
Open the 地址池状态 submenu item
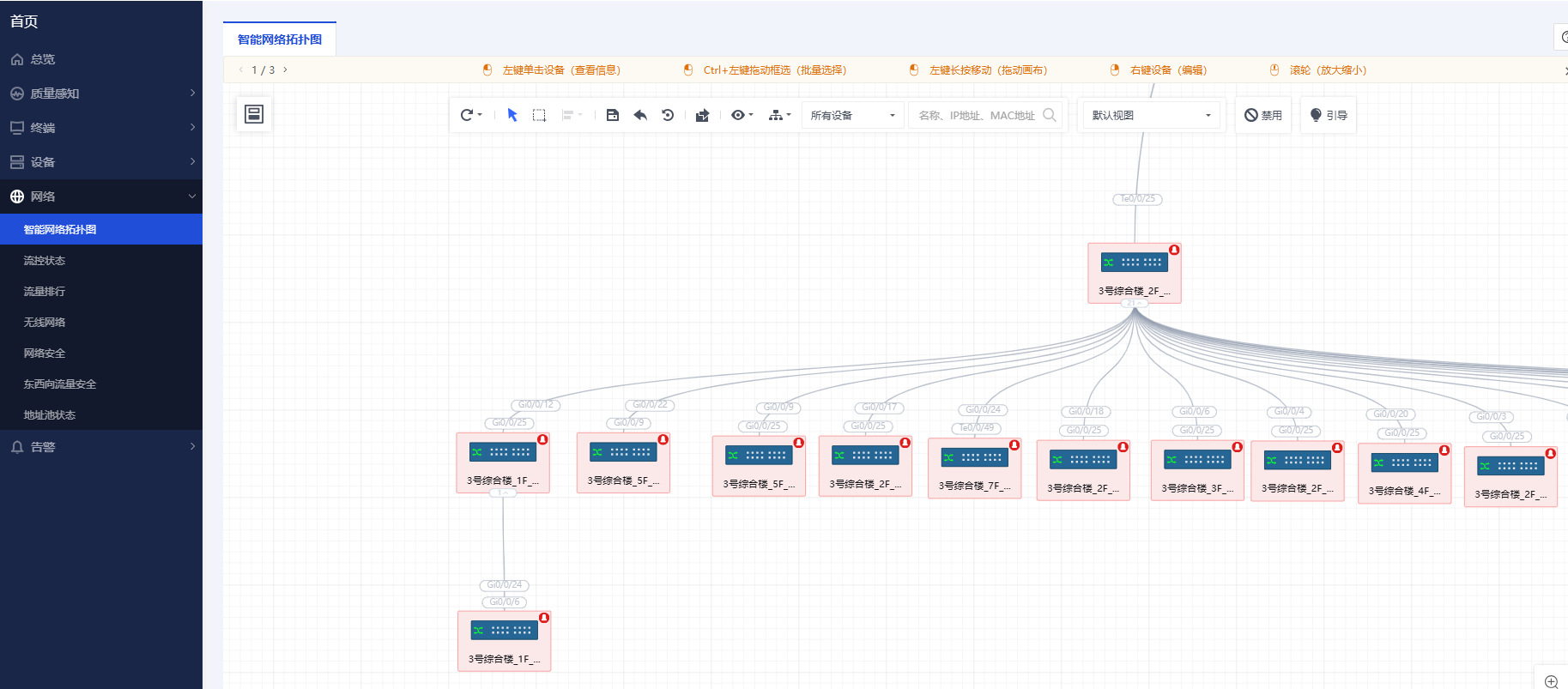[101, 414]
